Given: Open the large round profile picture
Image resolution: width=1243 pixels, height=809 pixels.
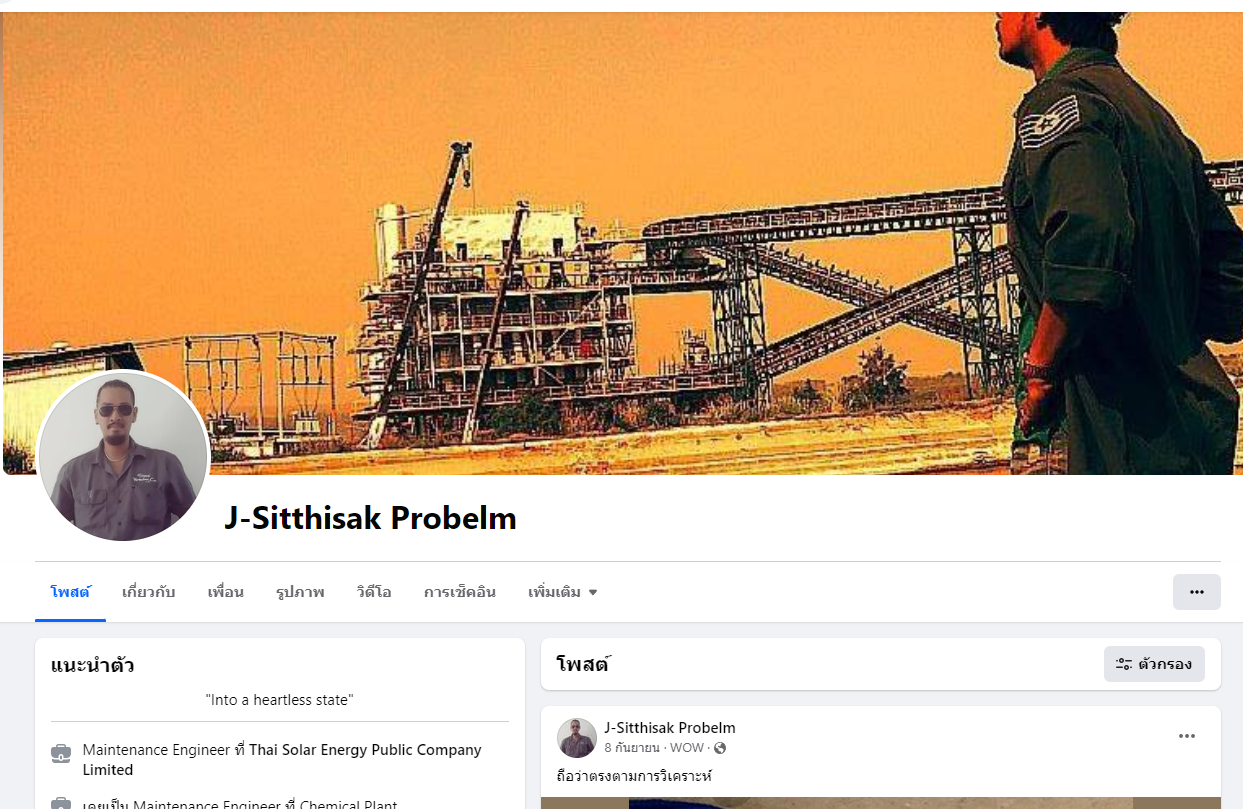Looking at the screenshot, I should pos(123,457).
